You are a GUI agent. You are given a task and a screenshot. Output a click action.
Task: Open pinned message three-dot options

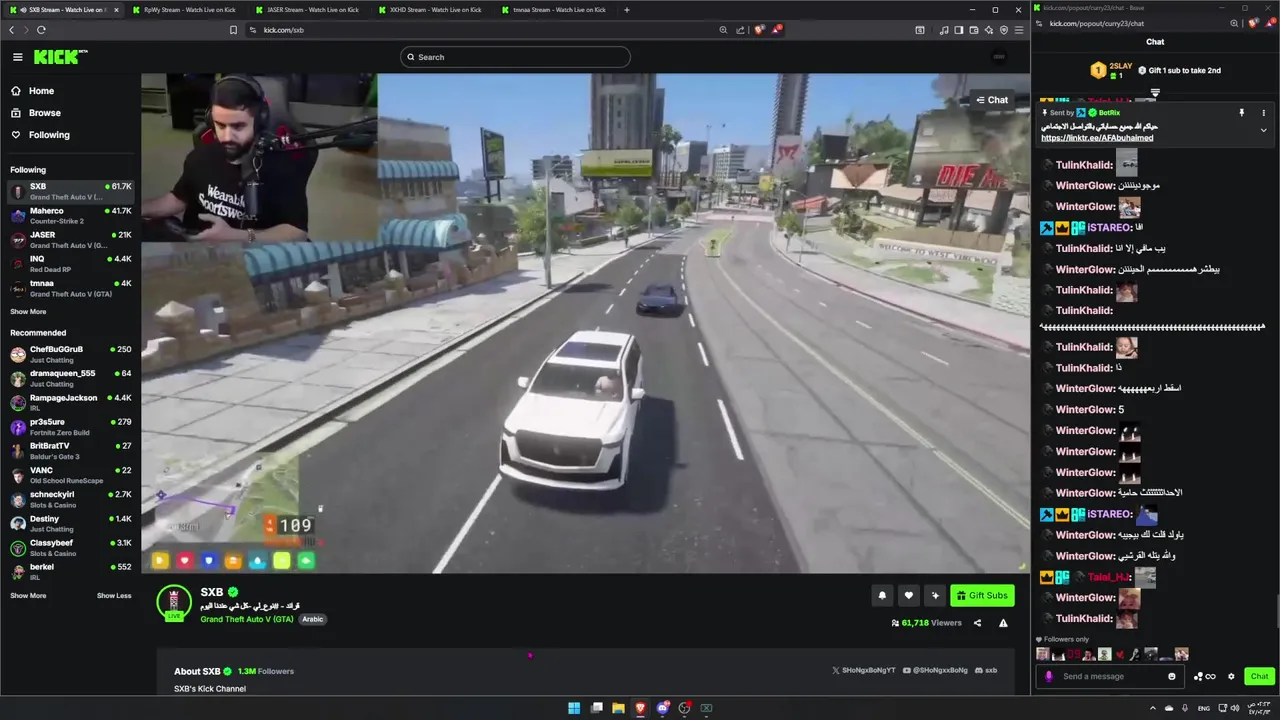(x=1263, y=113)
